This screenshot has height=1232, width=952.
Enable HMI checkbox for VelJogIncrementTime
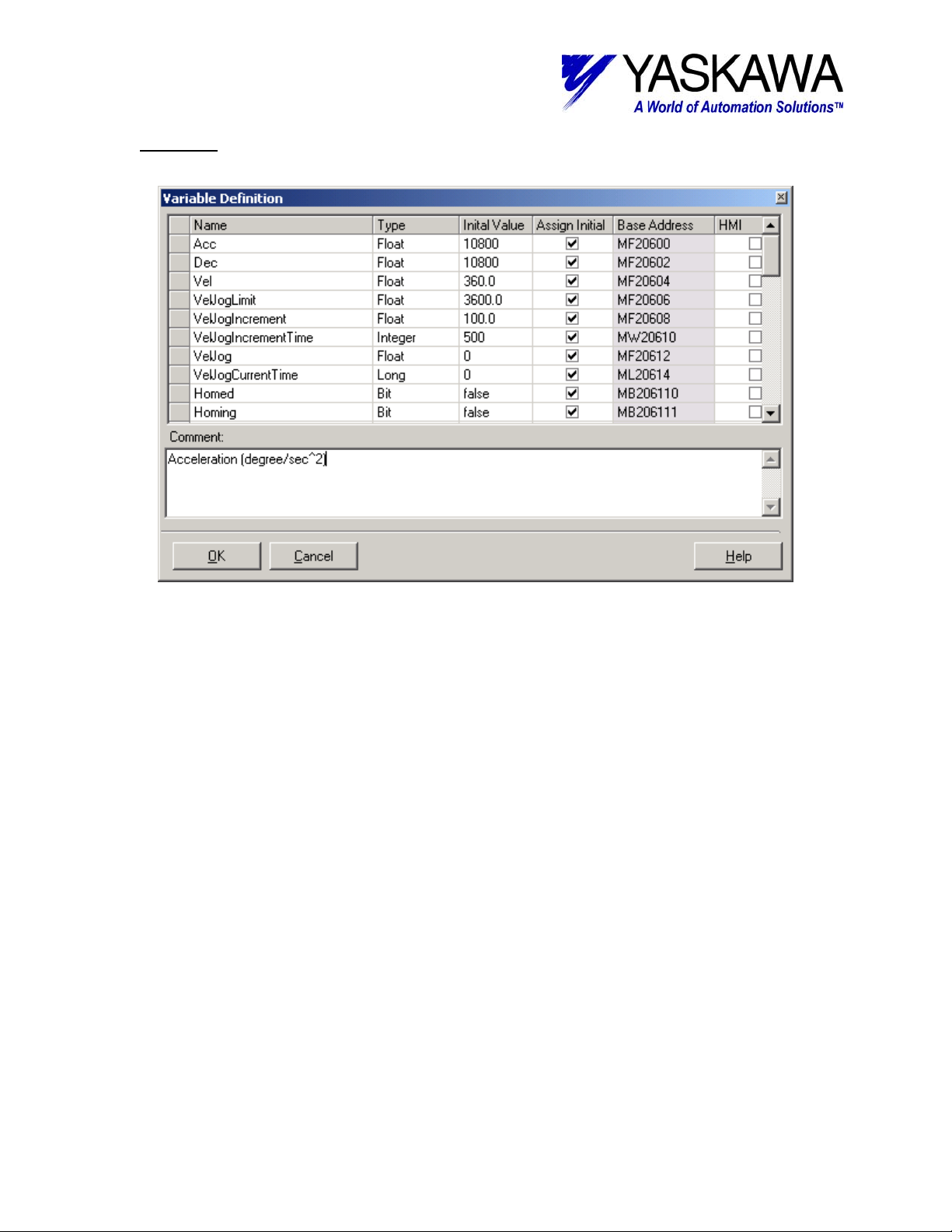(x=755, y=337)
